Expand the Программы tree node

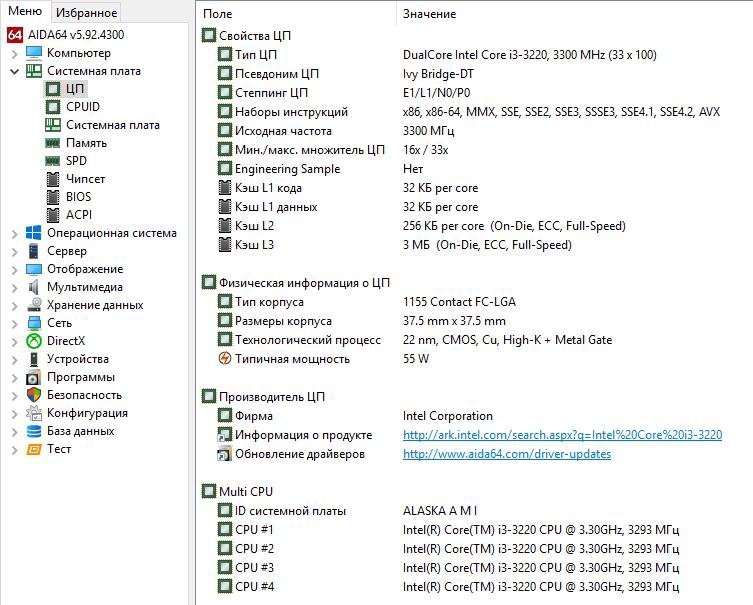point(14,378)
